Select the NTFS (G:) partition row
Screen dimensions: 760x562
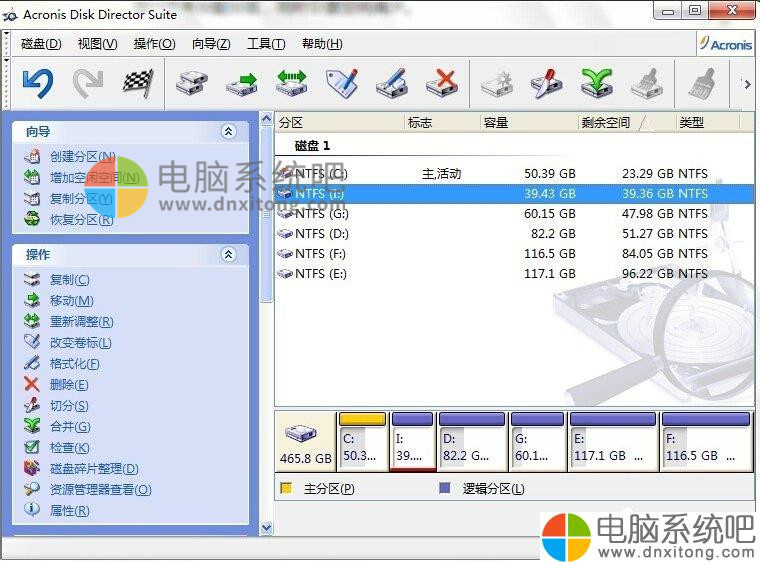pyautogui.click(x=514, y=213)
